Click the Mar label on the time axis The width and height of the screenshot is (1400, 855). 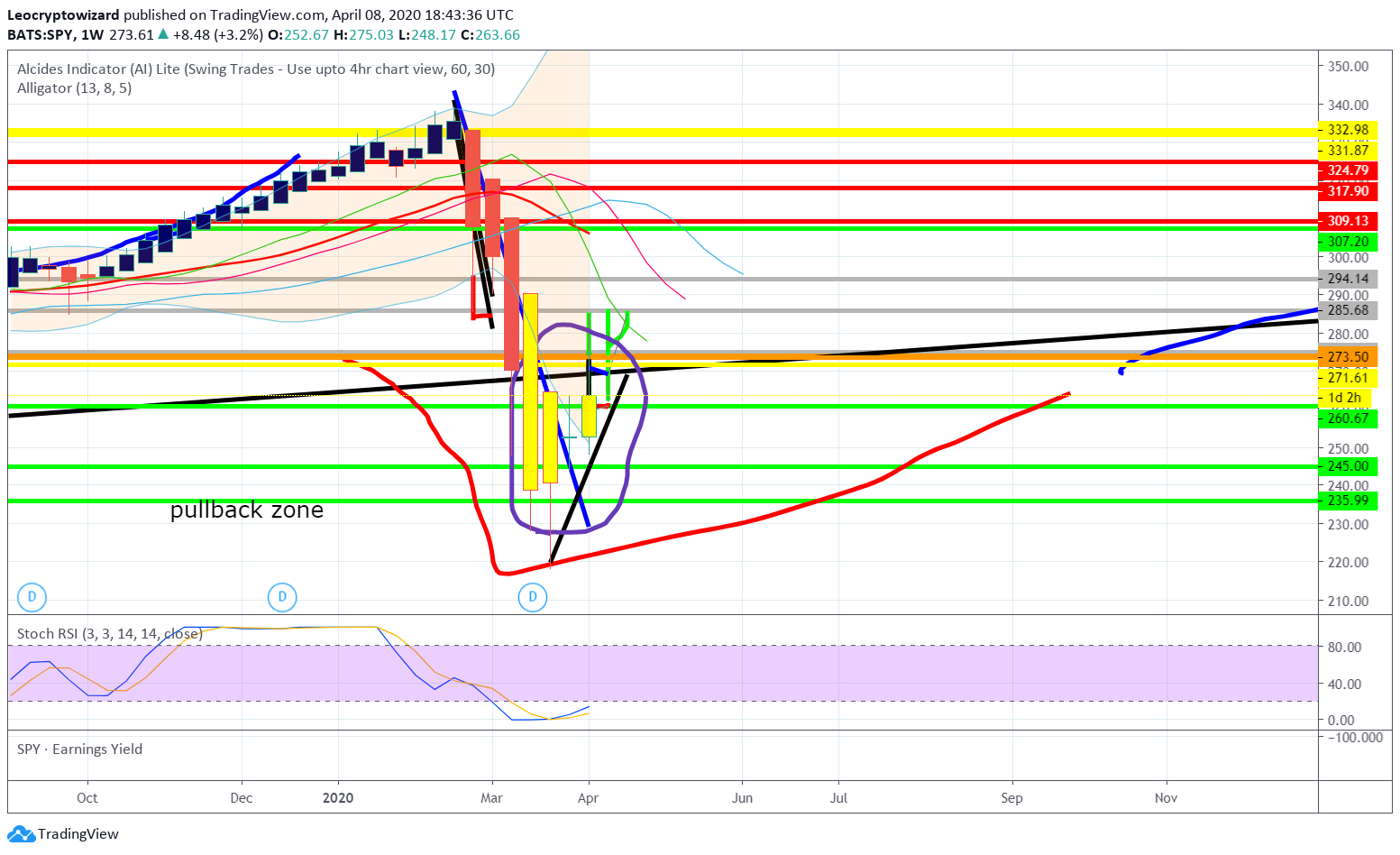pyautogui.click(x=491, y=798)
